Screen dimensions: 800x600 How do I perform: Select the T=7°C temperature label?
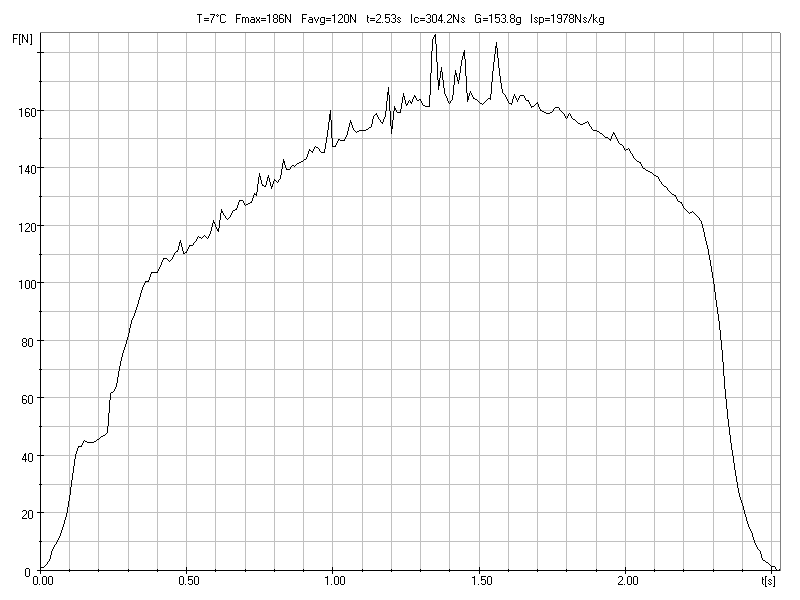coord(211,18)
